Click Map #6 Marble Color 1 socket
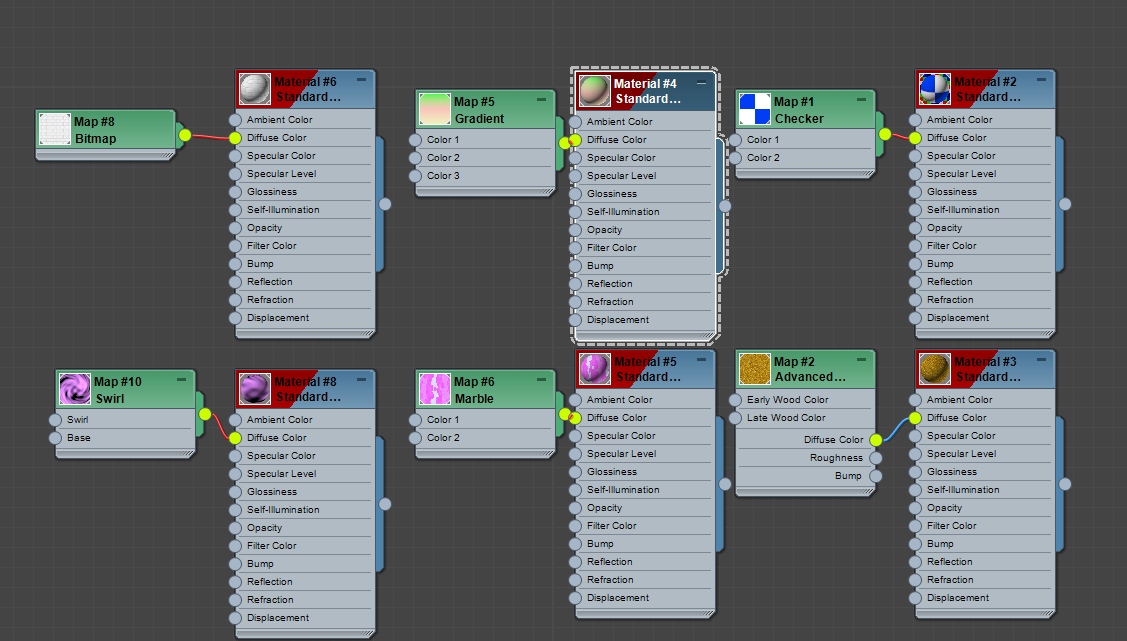This screenshot has width=1127, height=641. (415, 420)
